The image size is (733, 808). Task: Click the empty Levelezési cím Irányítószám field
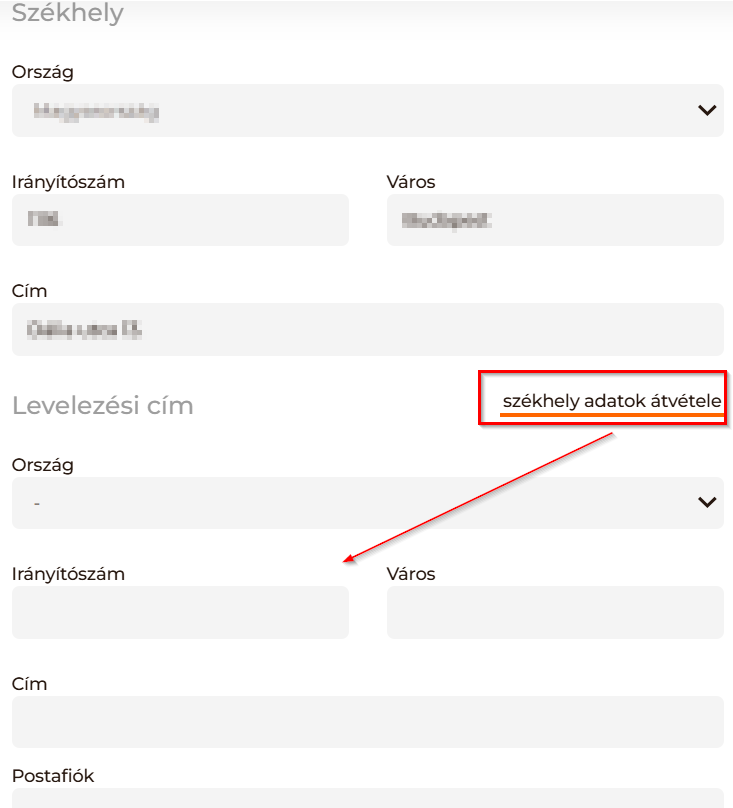(180, 612)
